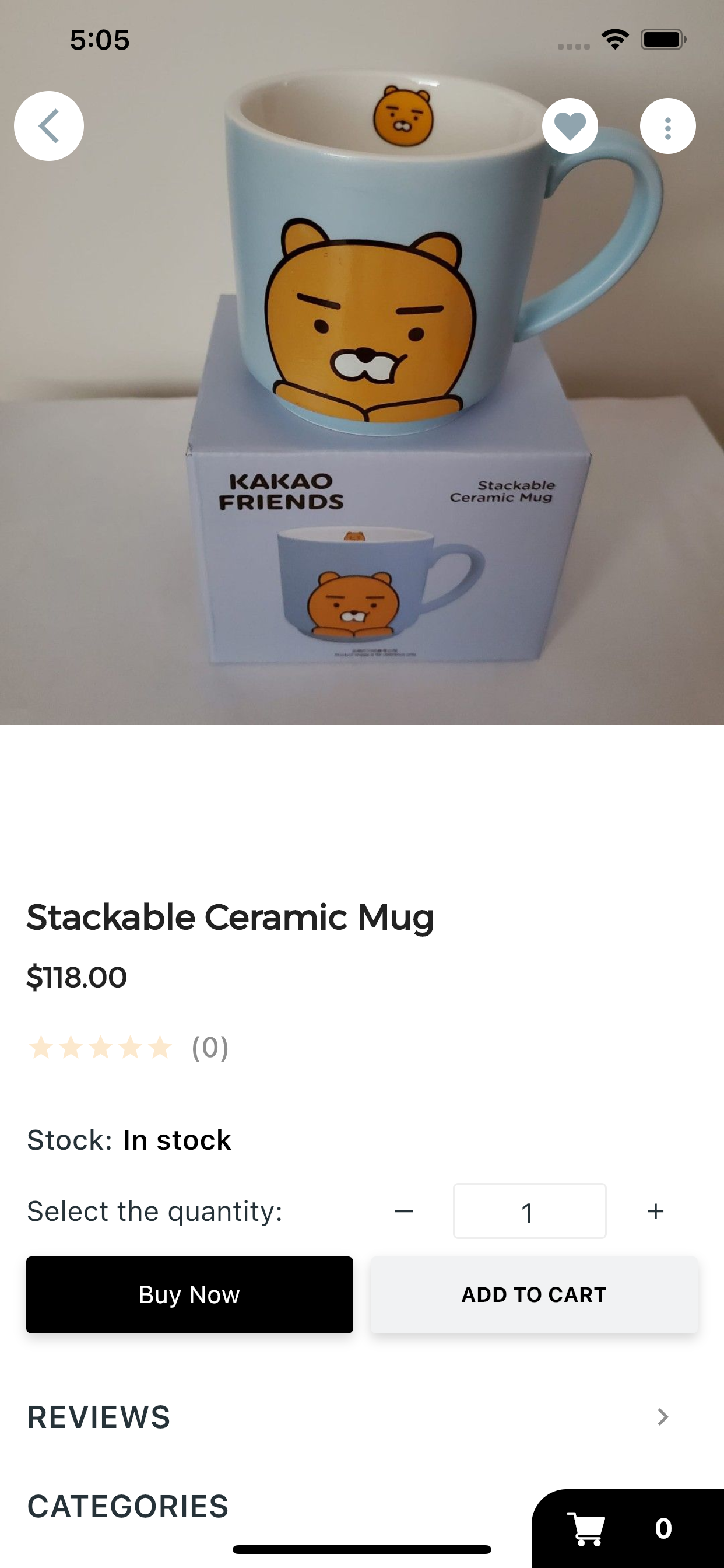Tap the Wi-Fi status icon

[615, 40]
